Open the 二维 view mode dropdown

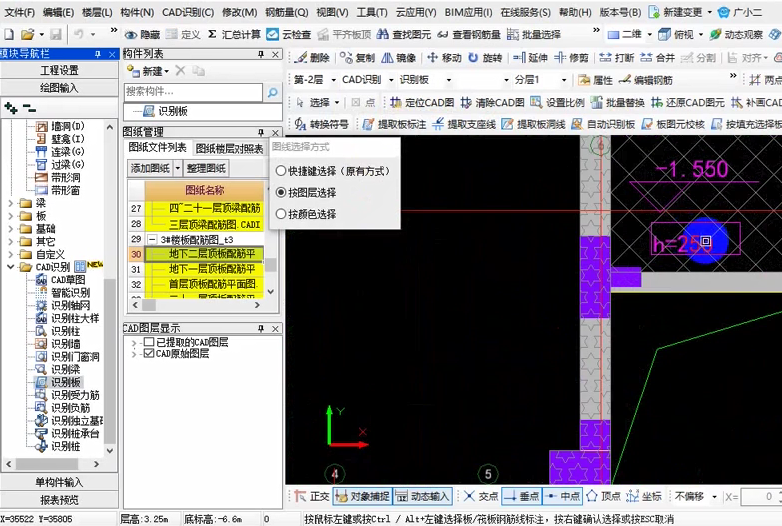[x=649, y=34]
